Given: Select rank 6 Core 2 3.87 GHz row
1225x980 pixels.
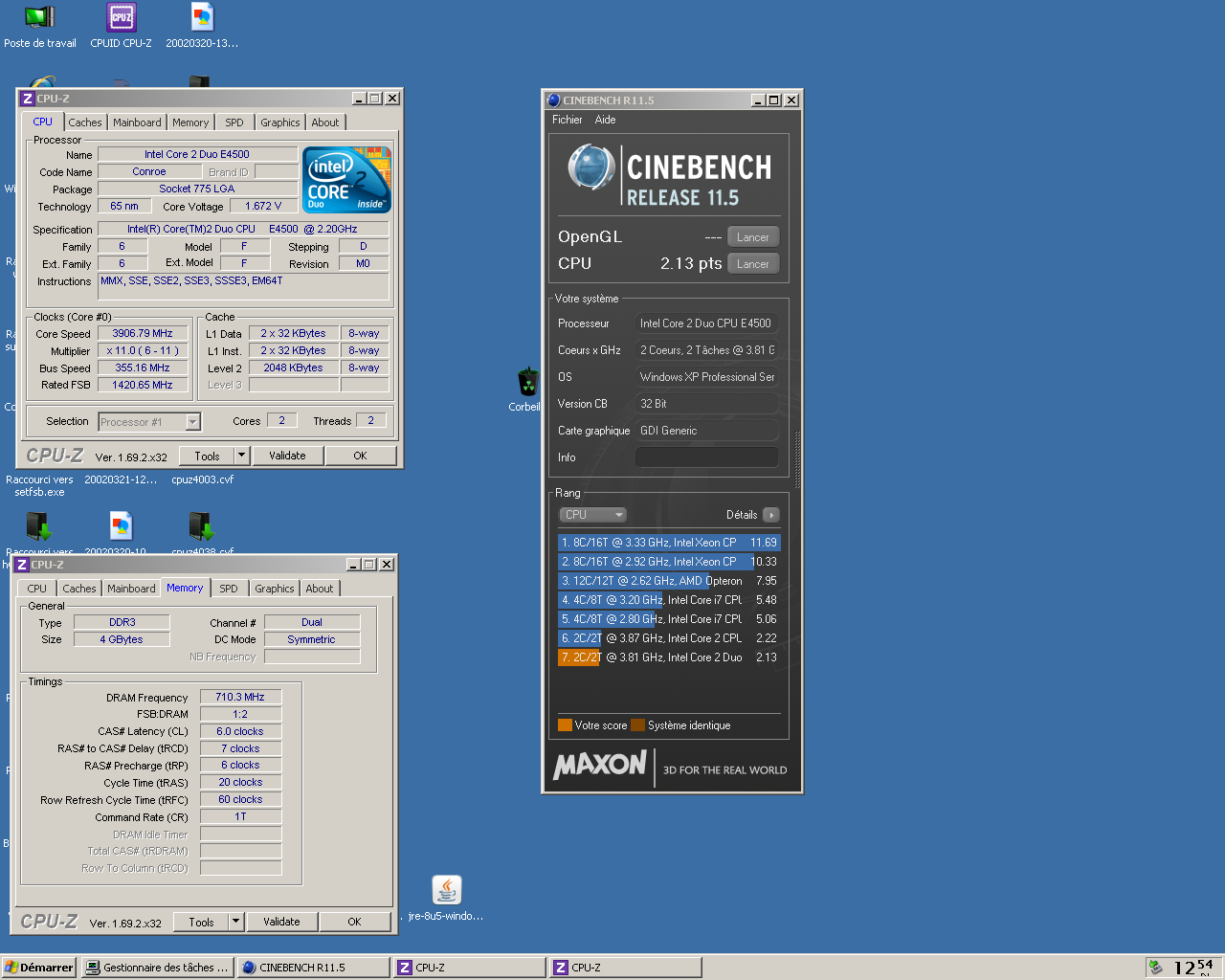Looking at the screenshot, I should click(669, 638).
